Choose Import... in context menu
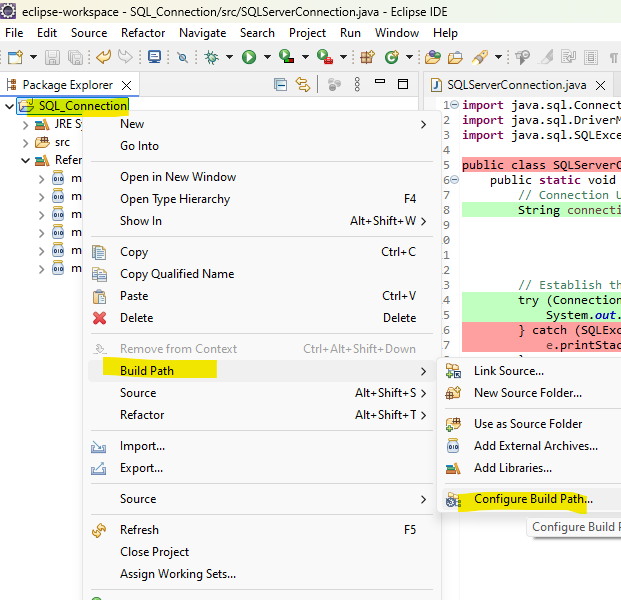The width and height of the screenshot is (621, 600). [x=261, y=446]
